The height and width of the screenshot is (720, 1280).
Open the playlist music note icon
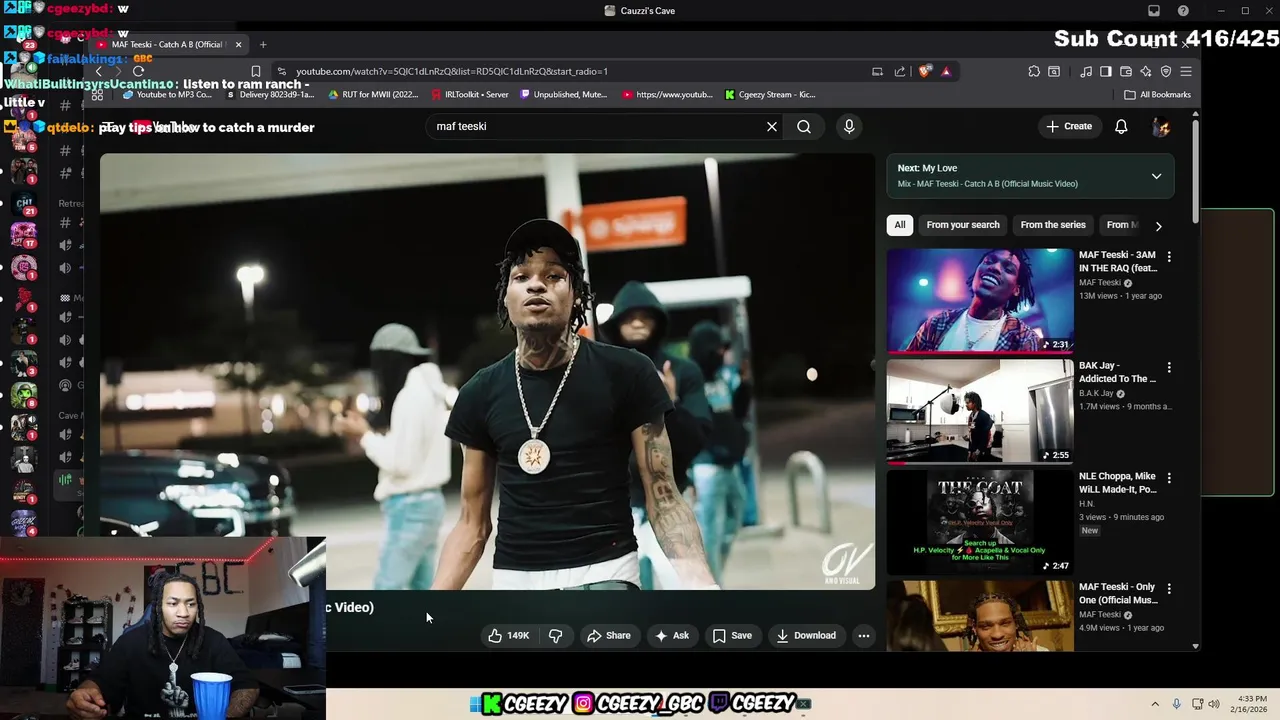tap(1086, 71)
